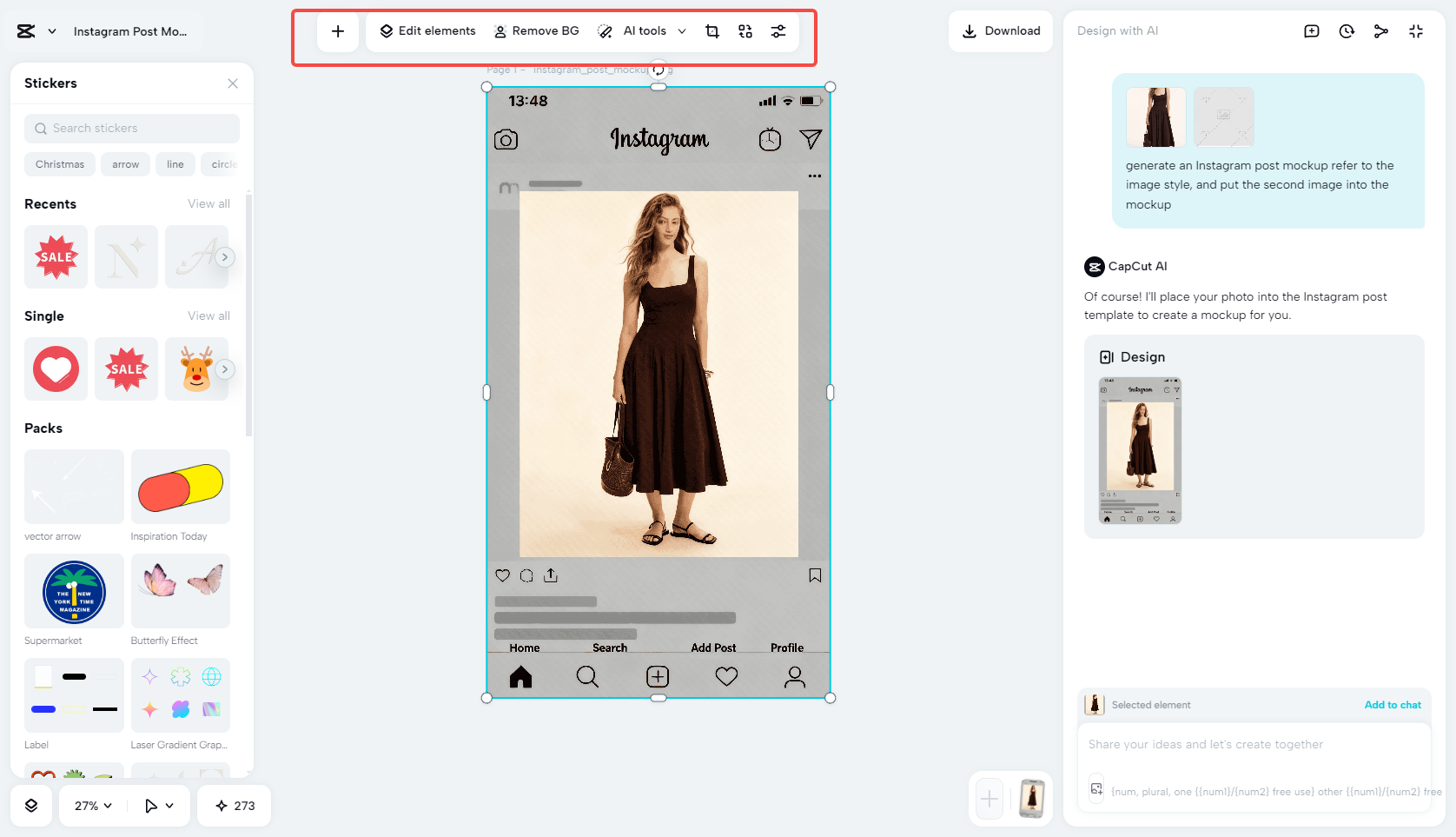Add a new element with the plus button
This screenshot has width=1456, height=837.
tap(338, 31)
